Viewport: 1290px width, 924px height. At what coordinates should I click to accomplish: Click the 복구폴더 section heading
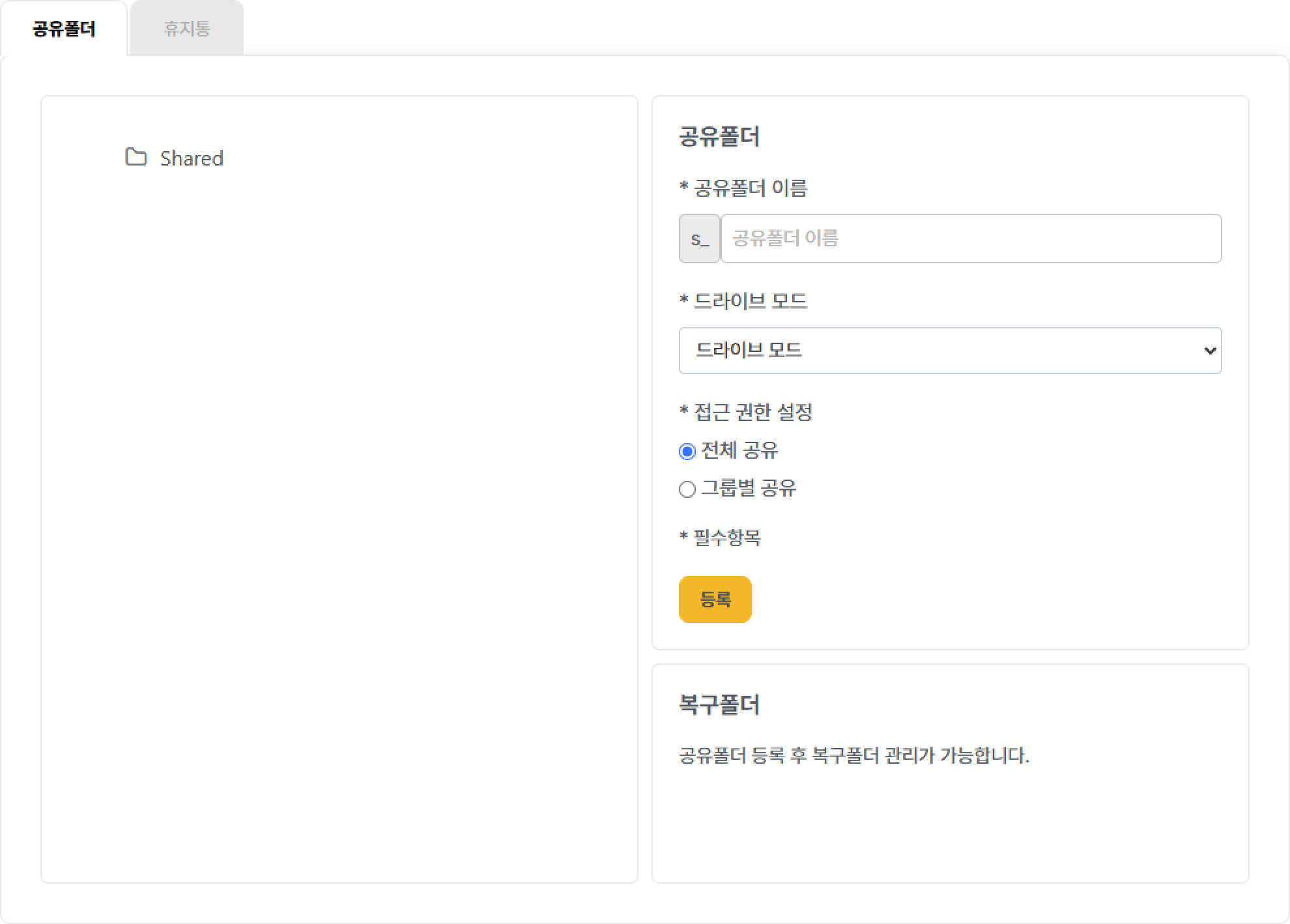(x=719, y=704)
